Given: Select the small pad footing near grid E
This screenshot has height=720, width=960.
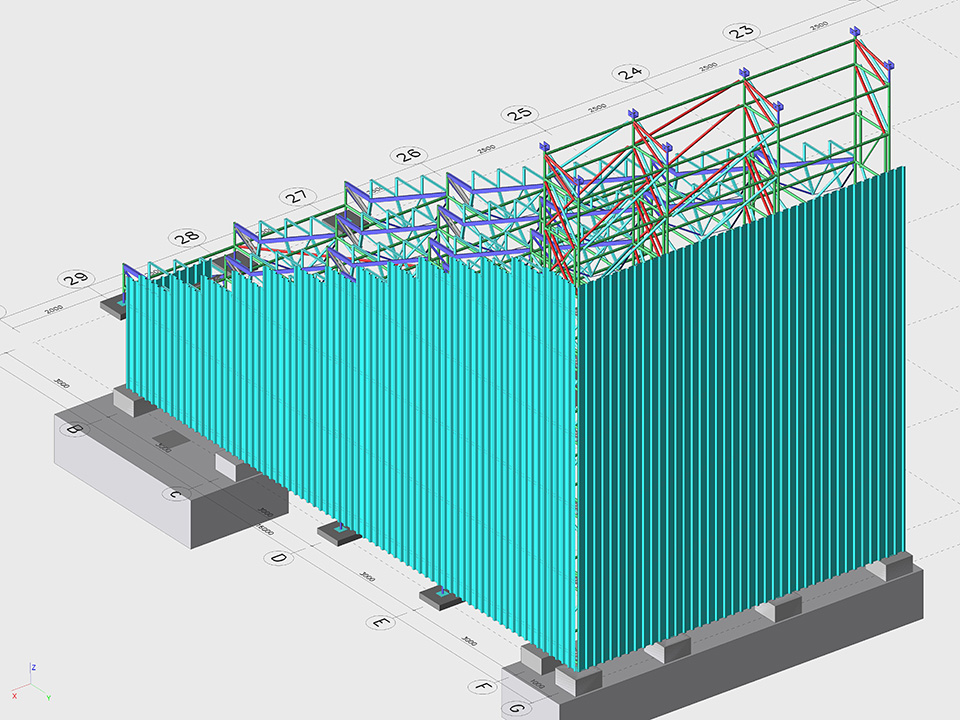Looking at the screenshot, I should pos(440,598).
